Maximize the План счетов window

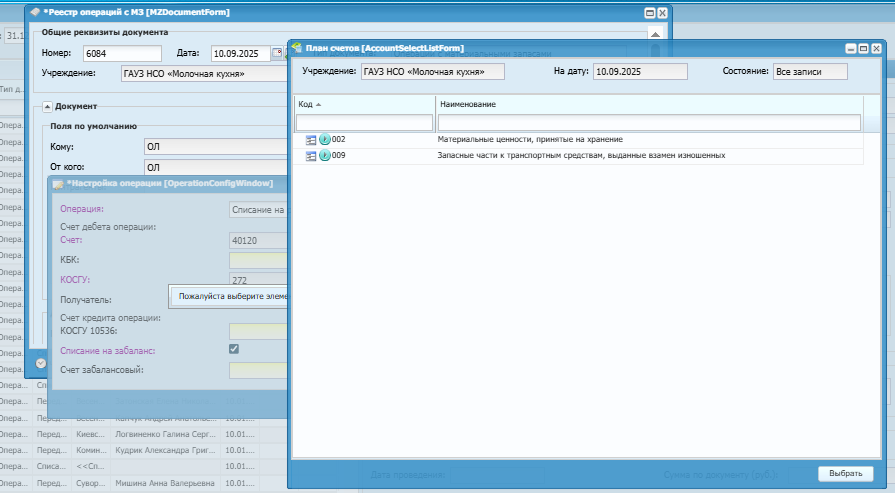pyautogui.click(x=864, y=49)
